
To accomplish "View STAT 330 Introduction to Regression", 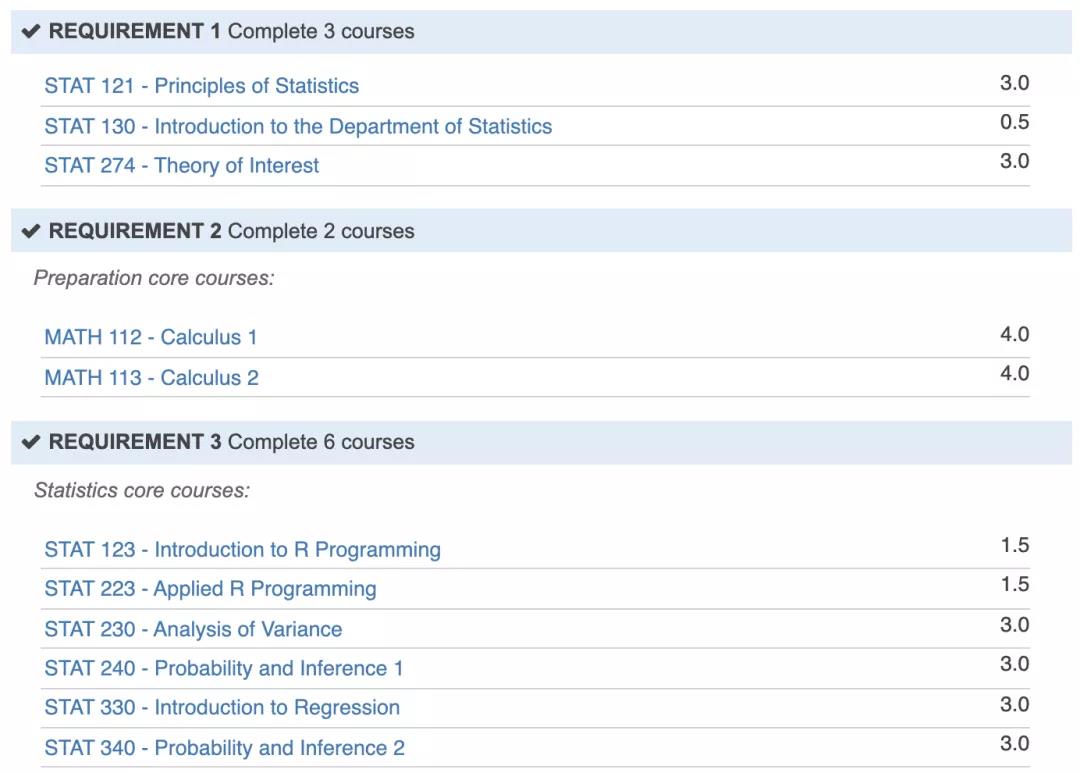I will point(221,708).
